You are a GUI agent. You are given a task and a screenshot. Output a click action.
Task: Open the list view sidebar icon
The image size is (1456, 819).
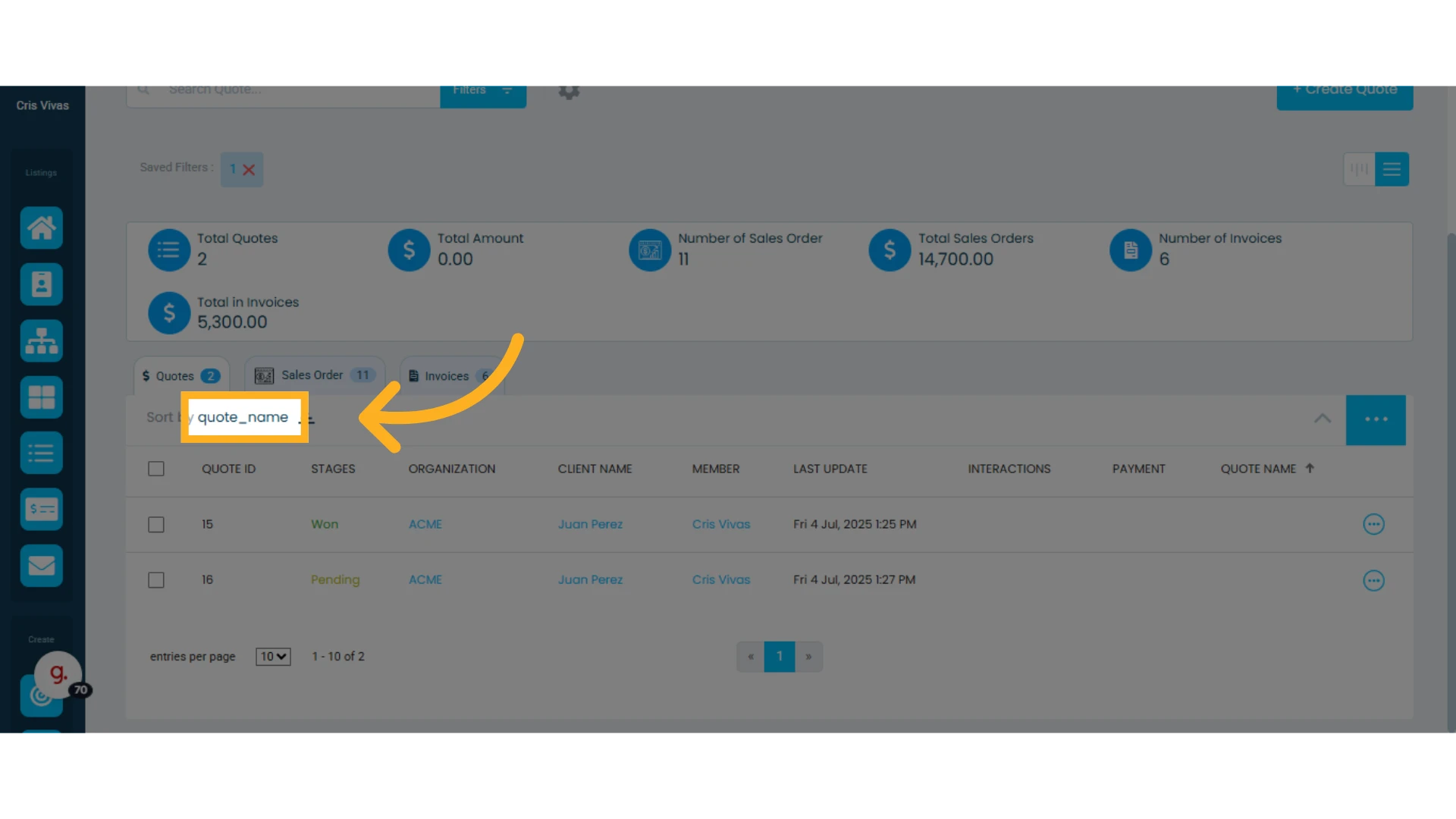pos(41,453)
